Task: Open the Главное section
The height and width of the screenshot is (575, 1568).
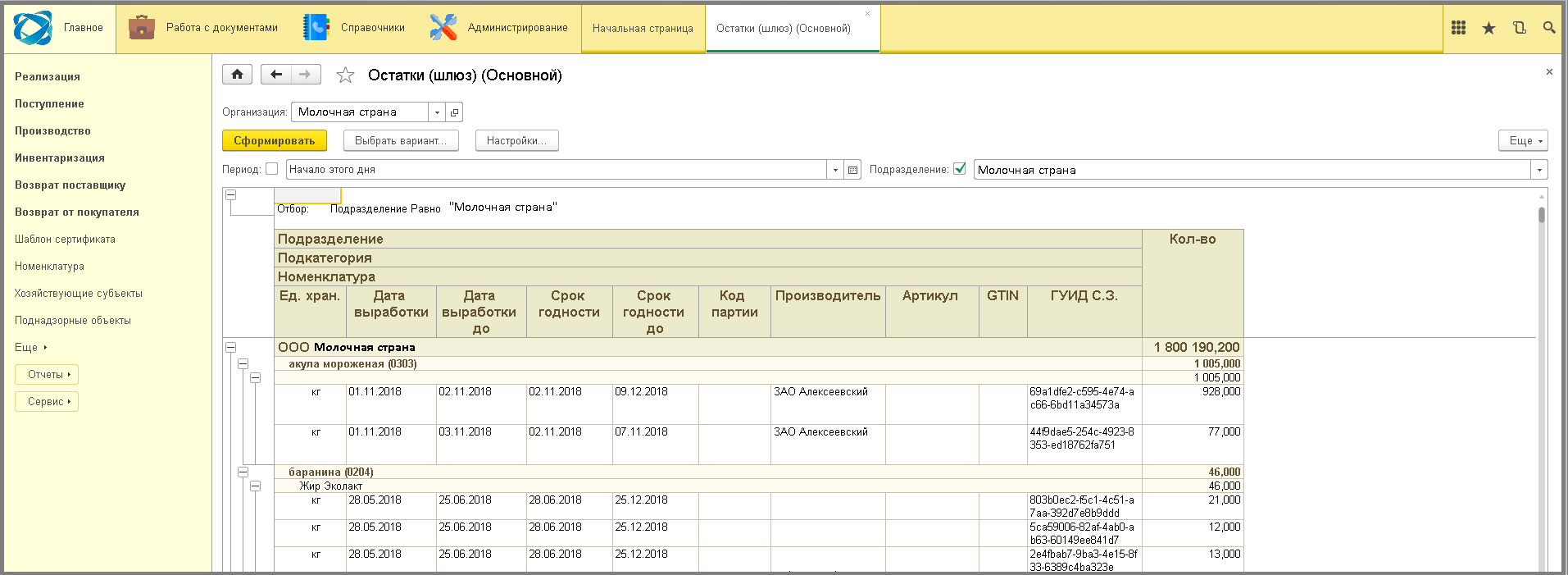Action: (x=59, y=28)
